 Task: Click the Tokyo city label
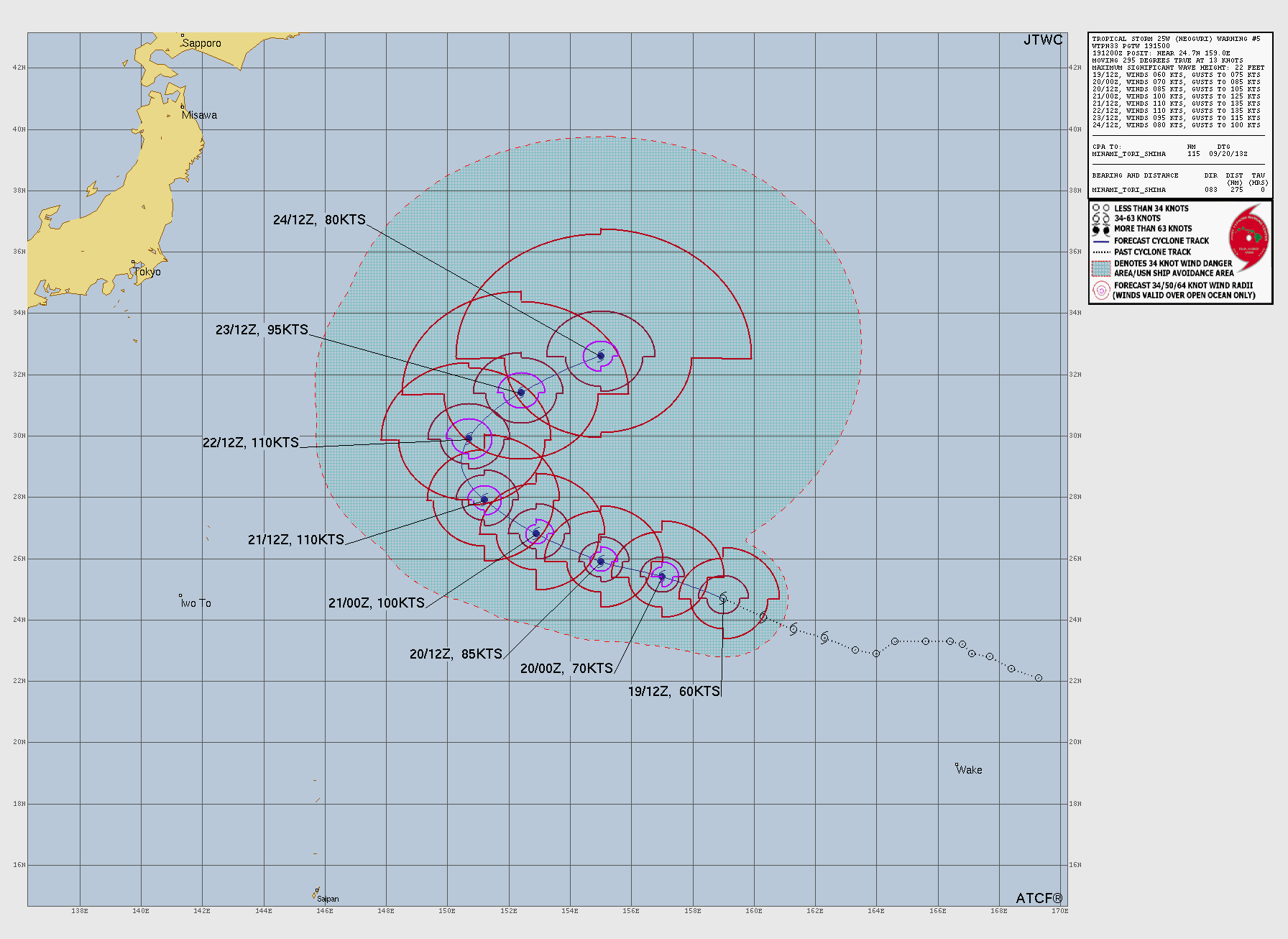(x=147, y=272)
